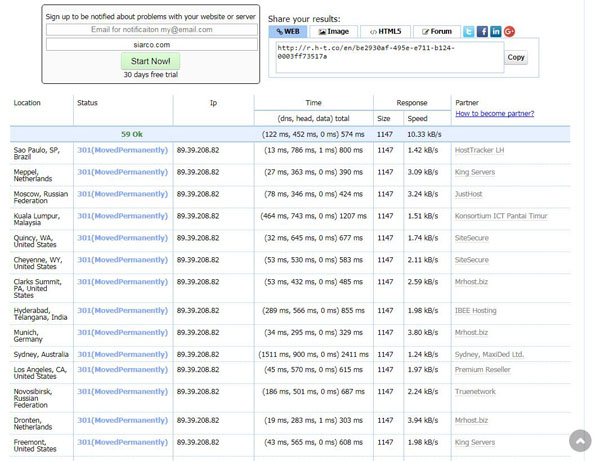Share results on LinkedIn
This screenshot has height=461, width=600.
pos(496,31)
